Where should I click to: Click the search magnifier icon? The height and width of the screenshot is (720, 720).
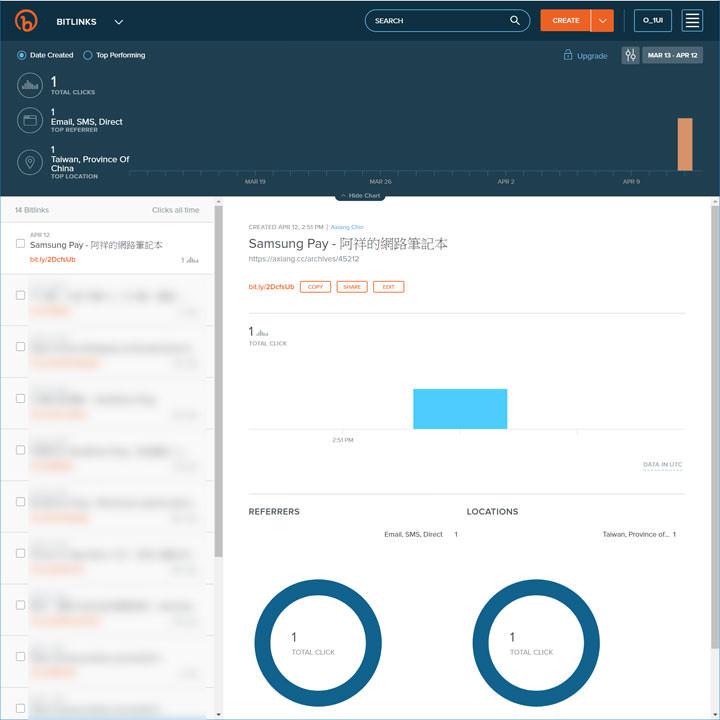pyautogui.click(x=515, y=20)
